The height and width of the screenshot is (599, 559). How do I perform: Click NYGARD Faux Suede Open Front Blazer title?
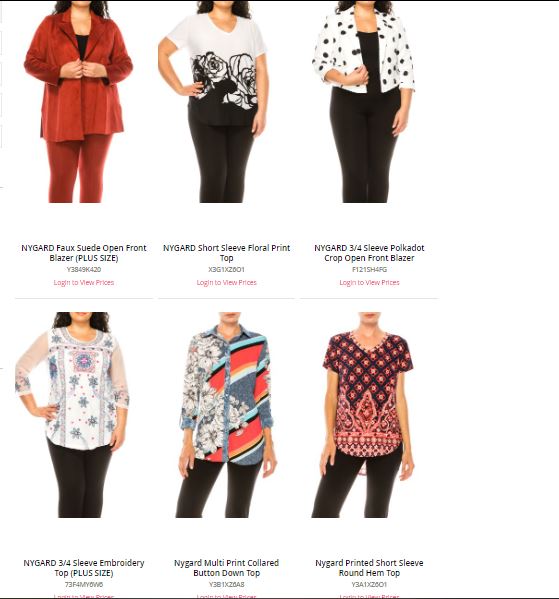(x=84, y=253)
